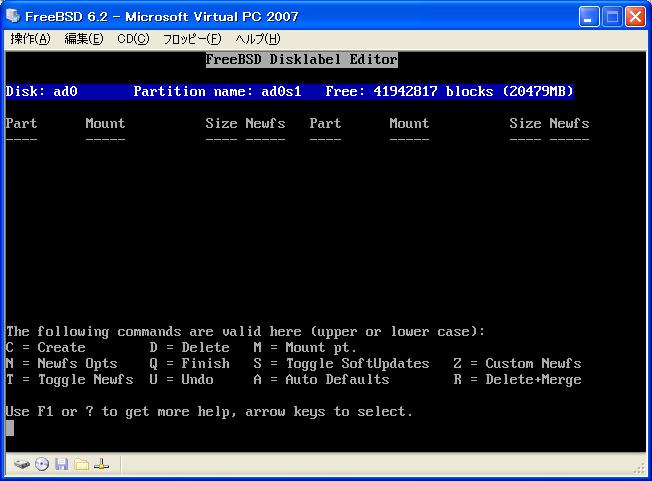The width and height of the screenshot is (652, 481).
Task: Click 'Partition name: ad0s1' text
Action: (217, 91)
